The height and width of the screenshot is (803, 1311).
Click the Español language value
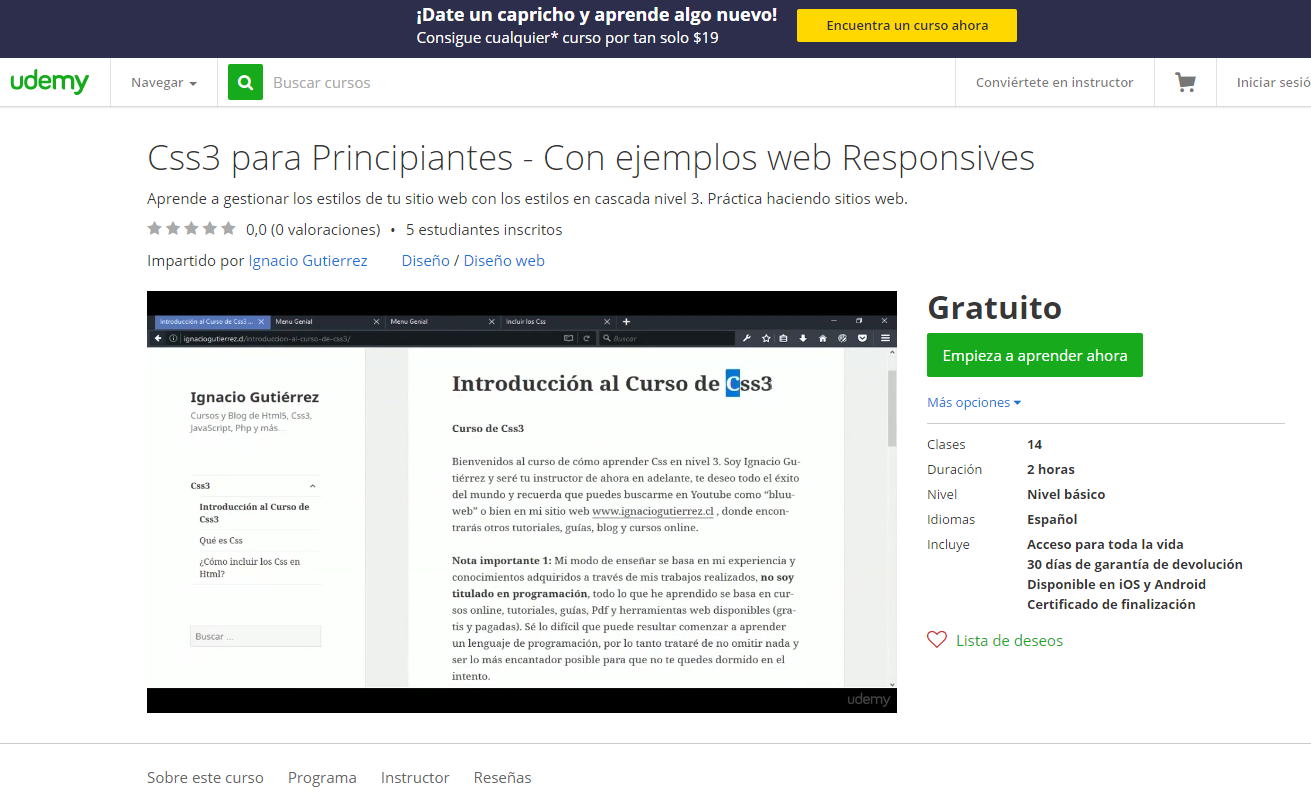[x=1052, y=519]
